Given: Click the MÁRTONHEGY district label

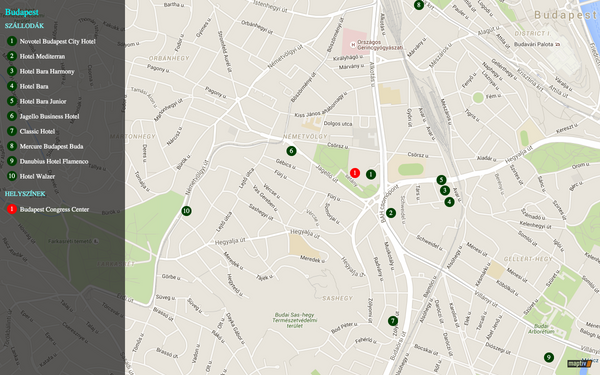Looking at the screenshot, I should pyautogui.click(x=133, y=137).
